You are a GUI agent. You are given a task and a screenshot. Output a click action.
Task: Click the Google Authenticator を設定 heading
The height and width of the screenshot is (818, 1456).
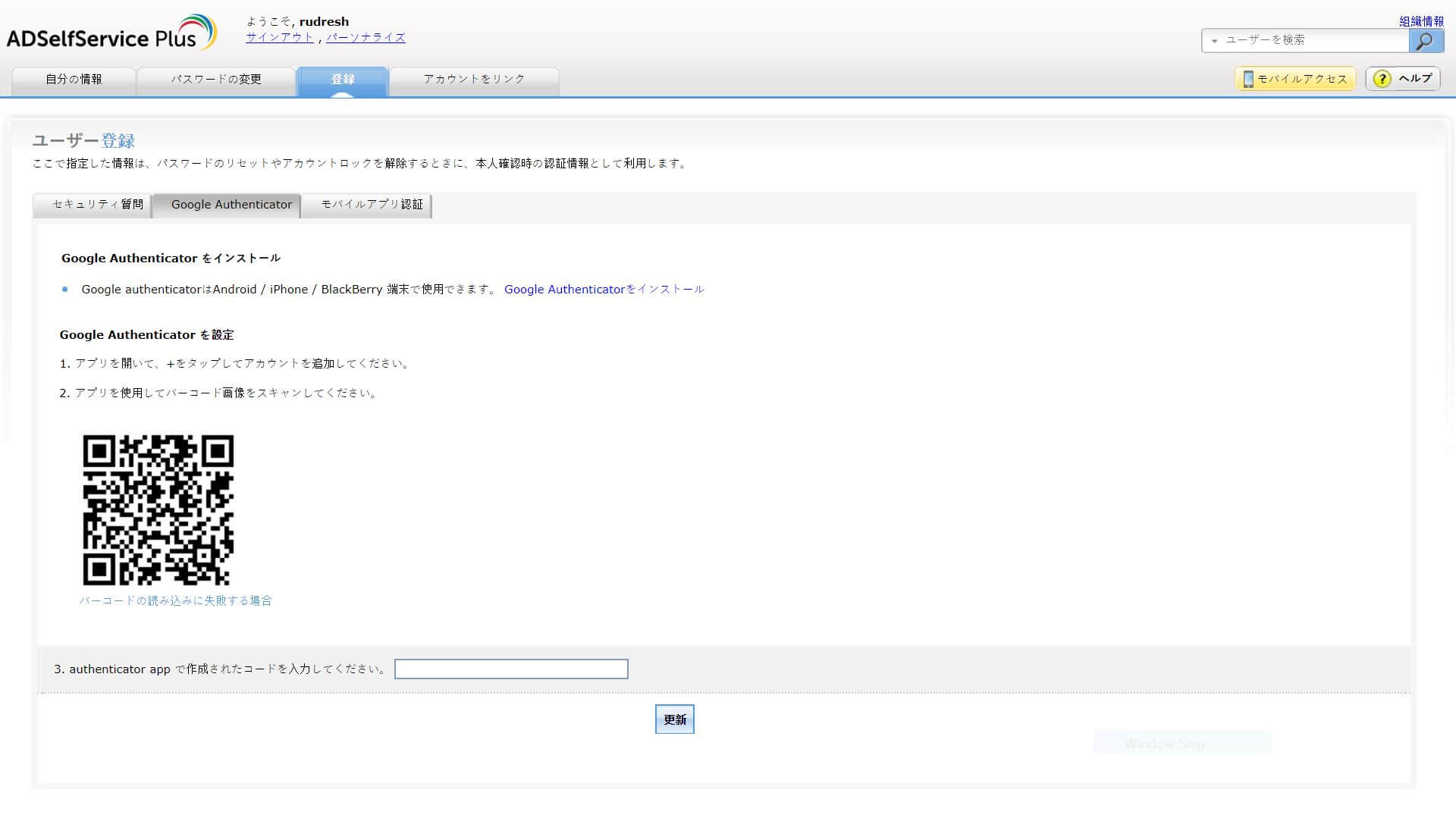coord(147,335)
